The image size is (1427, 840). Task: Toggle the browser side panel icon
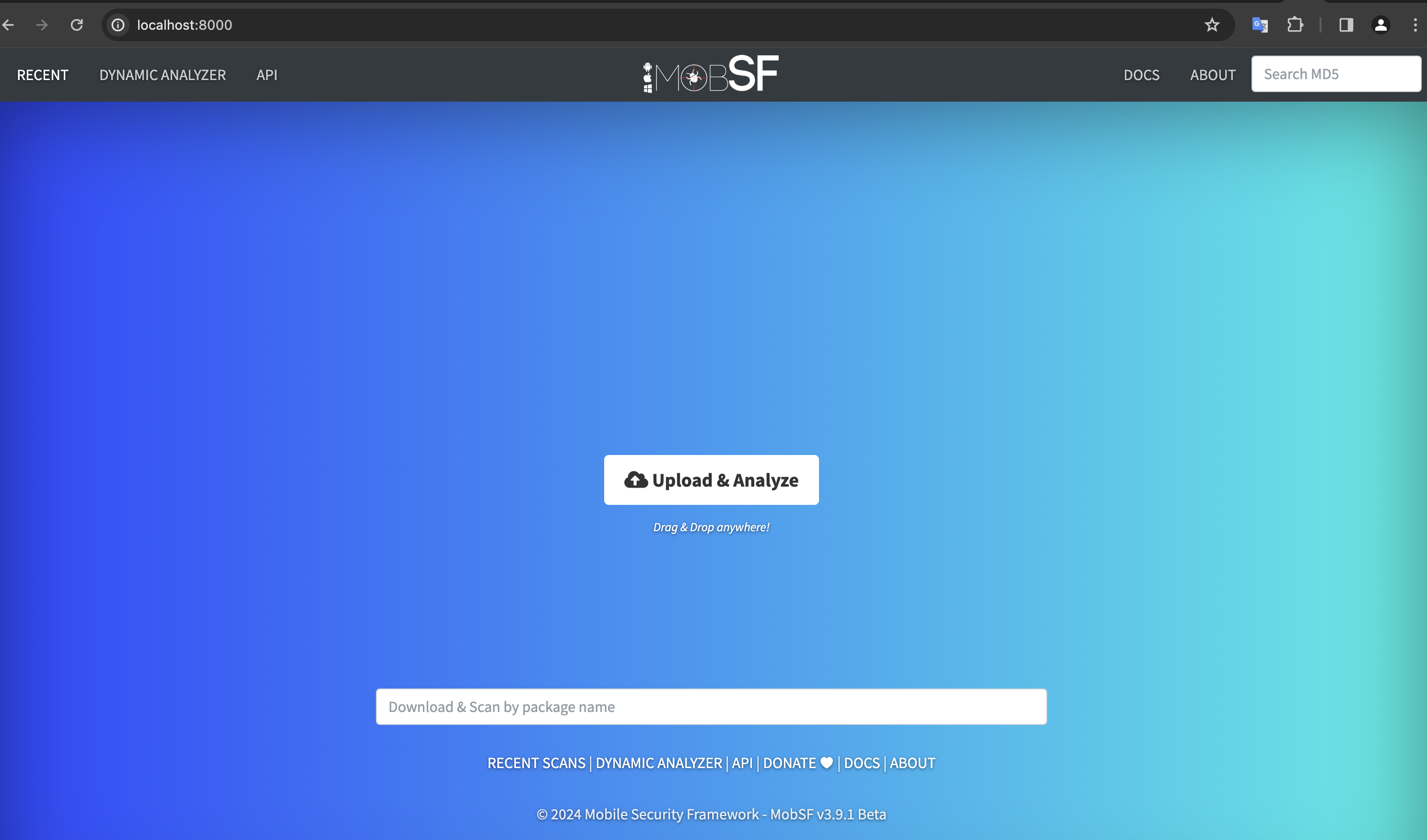coord(1346,25)
